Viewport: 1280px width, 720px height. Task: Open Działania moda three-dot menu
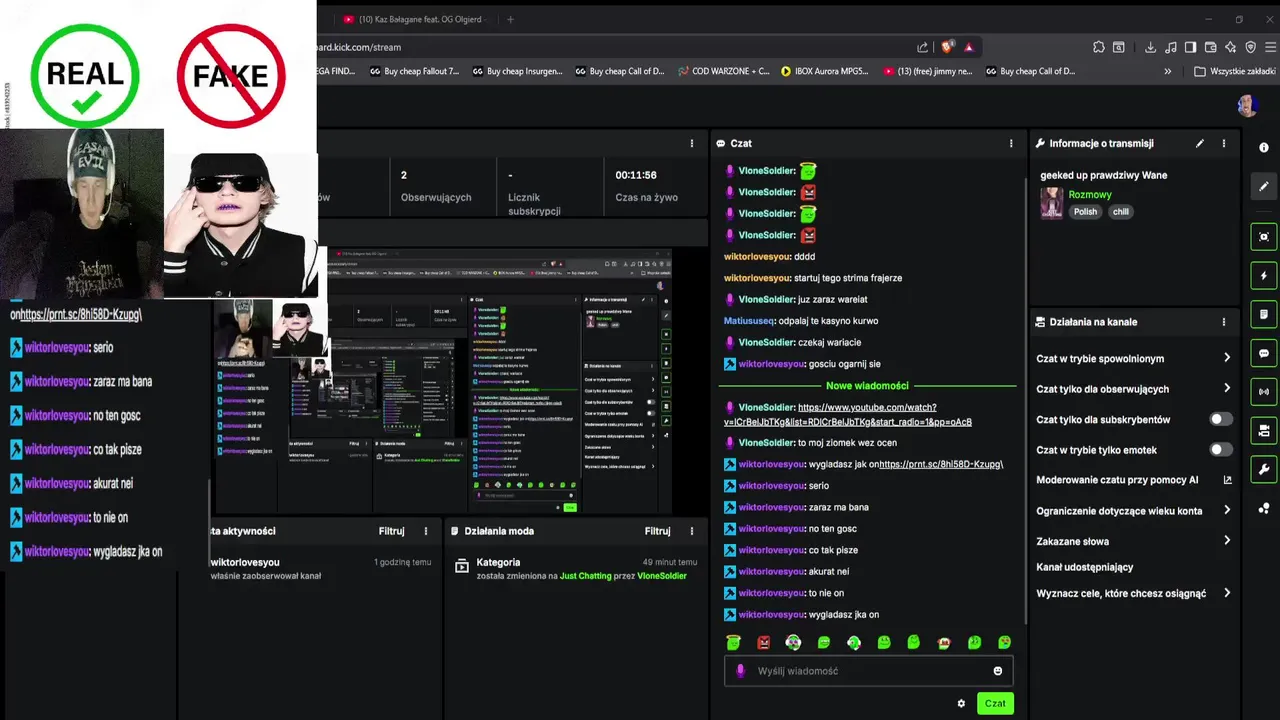(692, 531)
